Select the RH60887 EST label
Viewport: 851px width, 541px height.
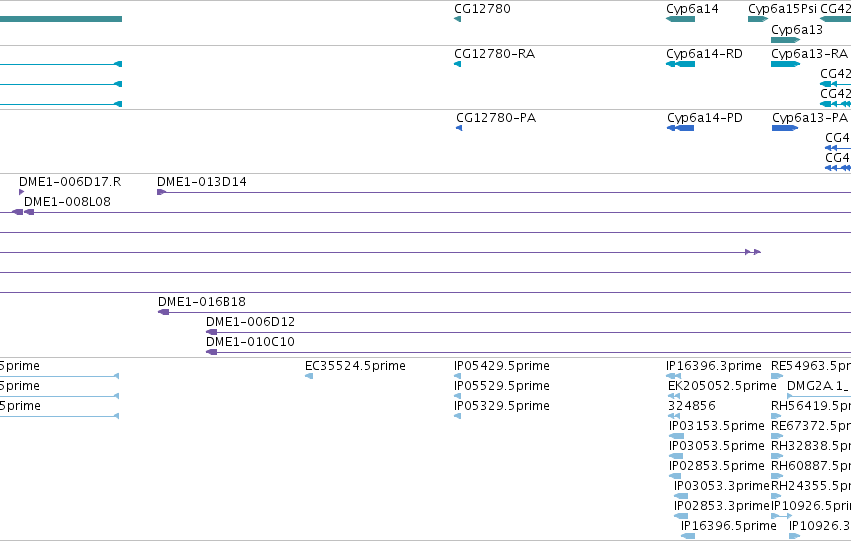(x=811, y=466)
